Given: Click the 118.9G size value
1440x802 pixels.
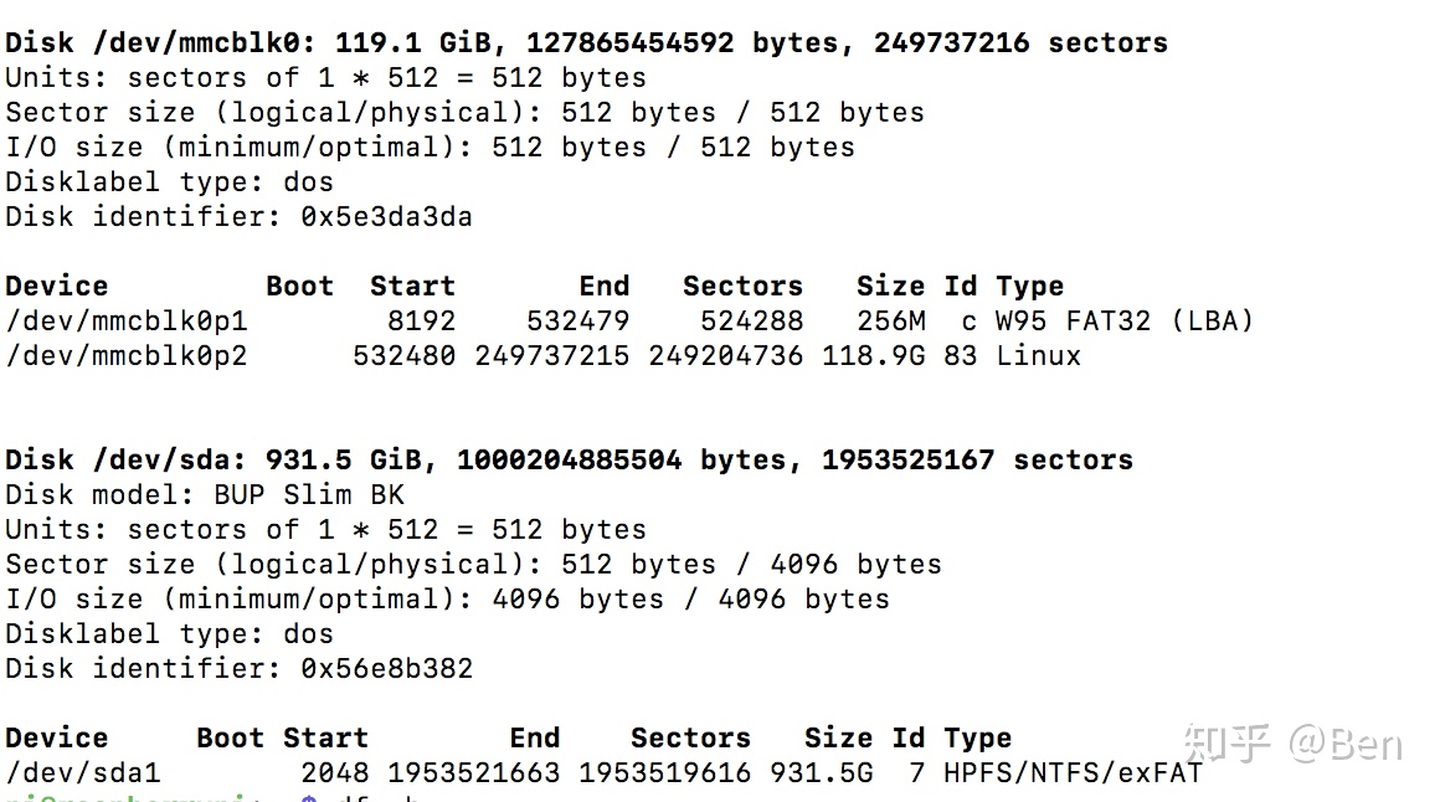Looking at the screenshot, I should (x=873, y=356).
